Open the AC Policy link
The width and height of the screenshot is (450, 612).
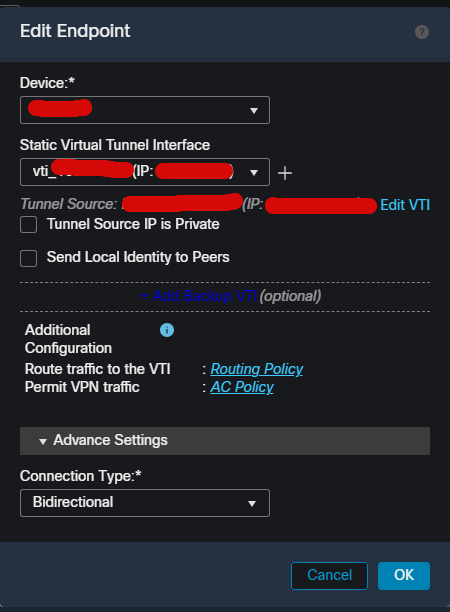click(242, 387)
